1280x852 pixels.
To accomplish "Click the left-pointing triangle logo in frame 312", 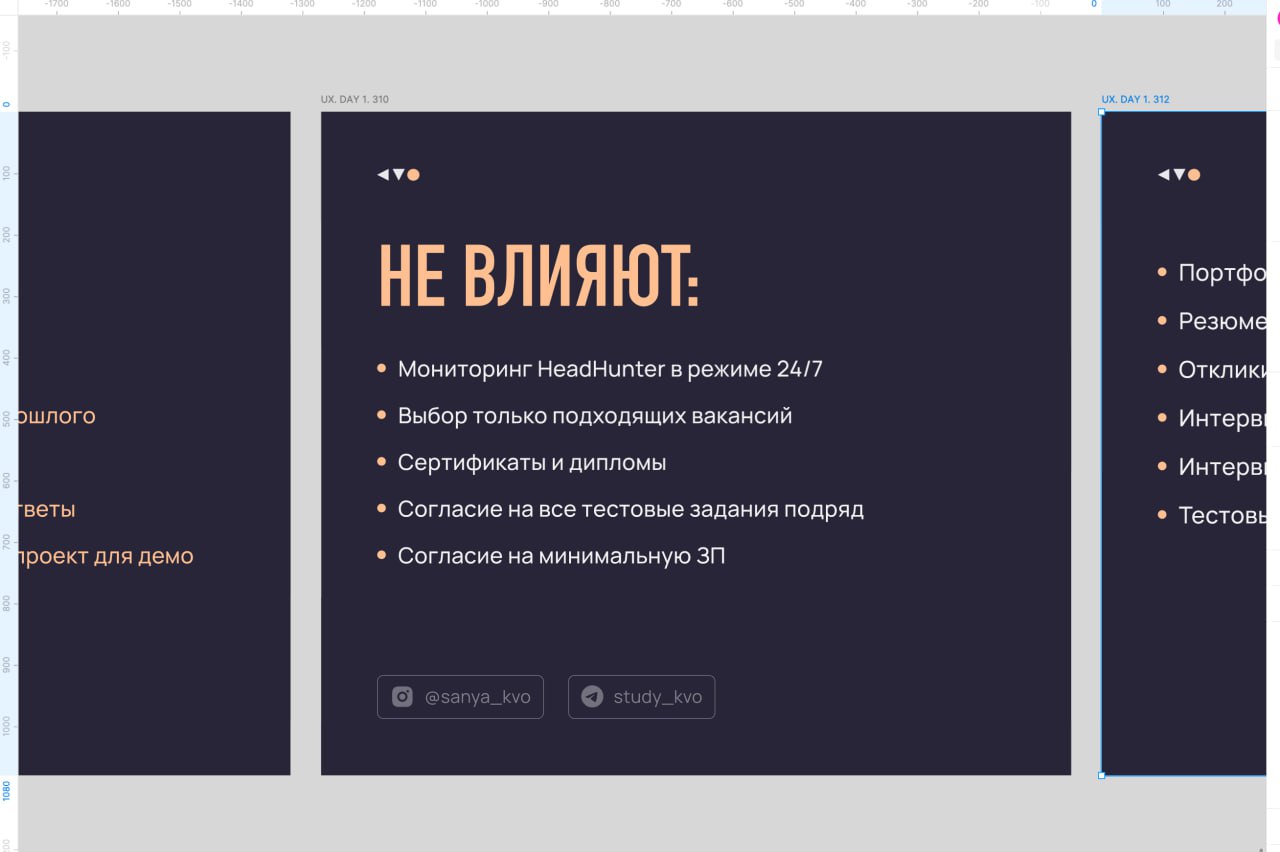I will click(1163, 175).
